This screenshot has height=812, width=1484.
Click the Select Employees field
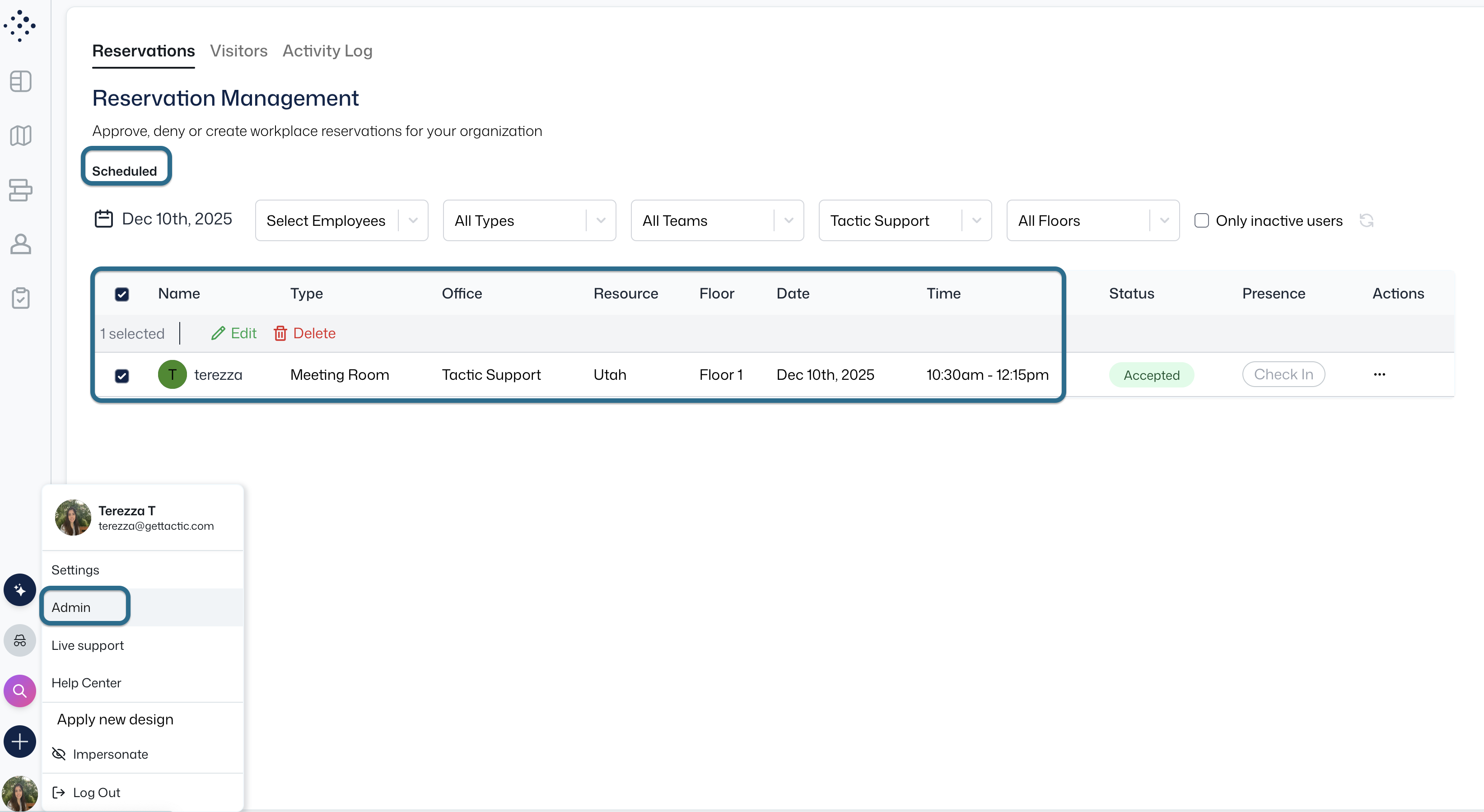(x=326, y=220)
